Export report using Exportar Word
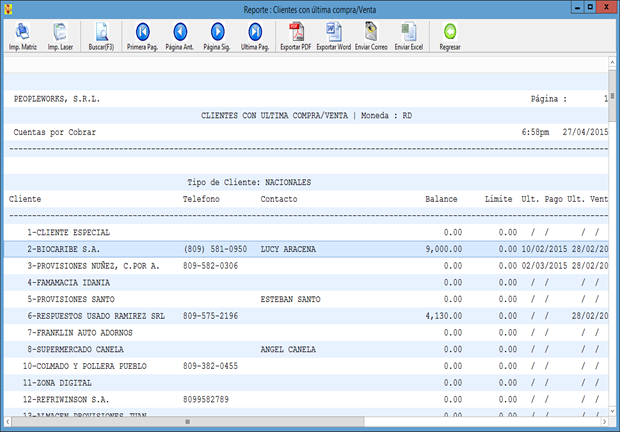This screenshot has height=432, width=620. pos(333,35)
